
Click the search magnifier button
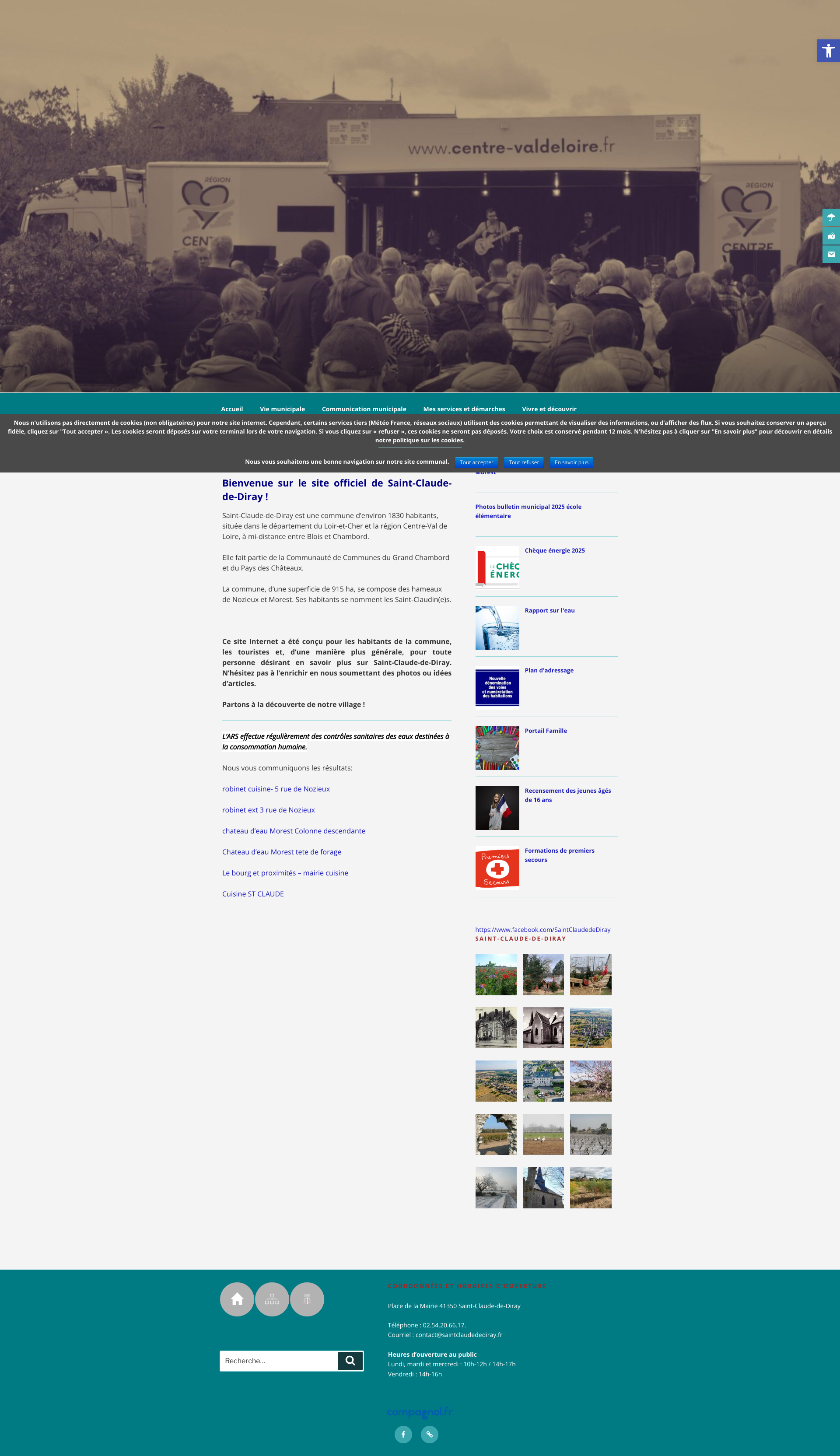[x=350, y=1361]
